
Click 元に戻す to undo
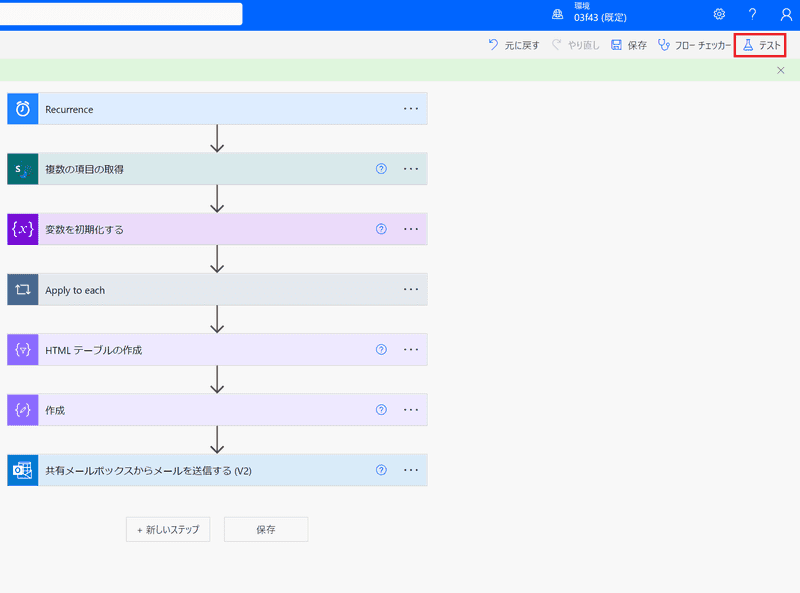(x=513, y=45)
